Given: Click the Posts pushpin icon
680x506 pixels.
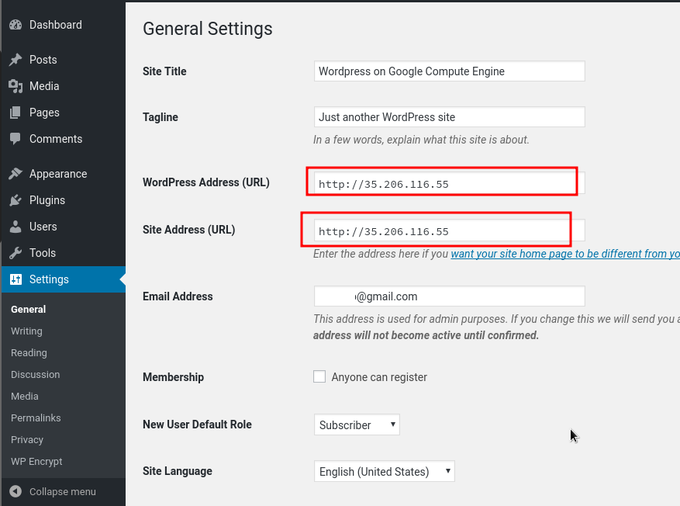Looking at the screenshot, I should 16,59.
